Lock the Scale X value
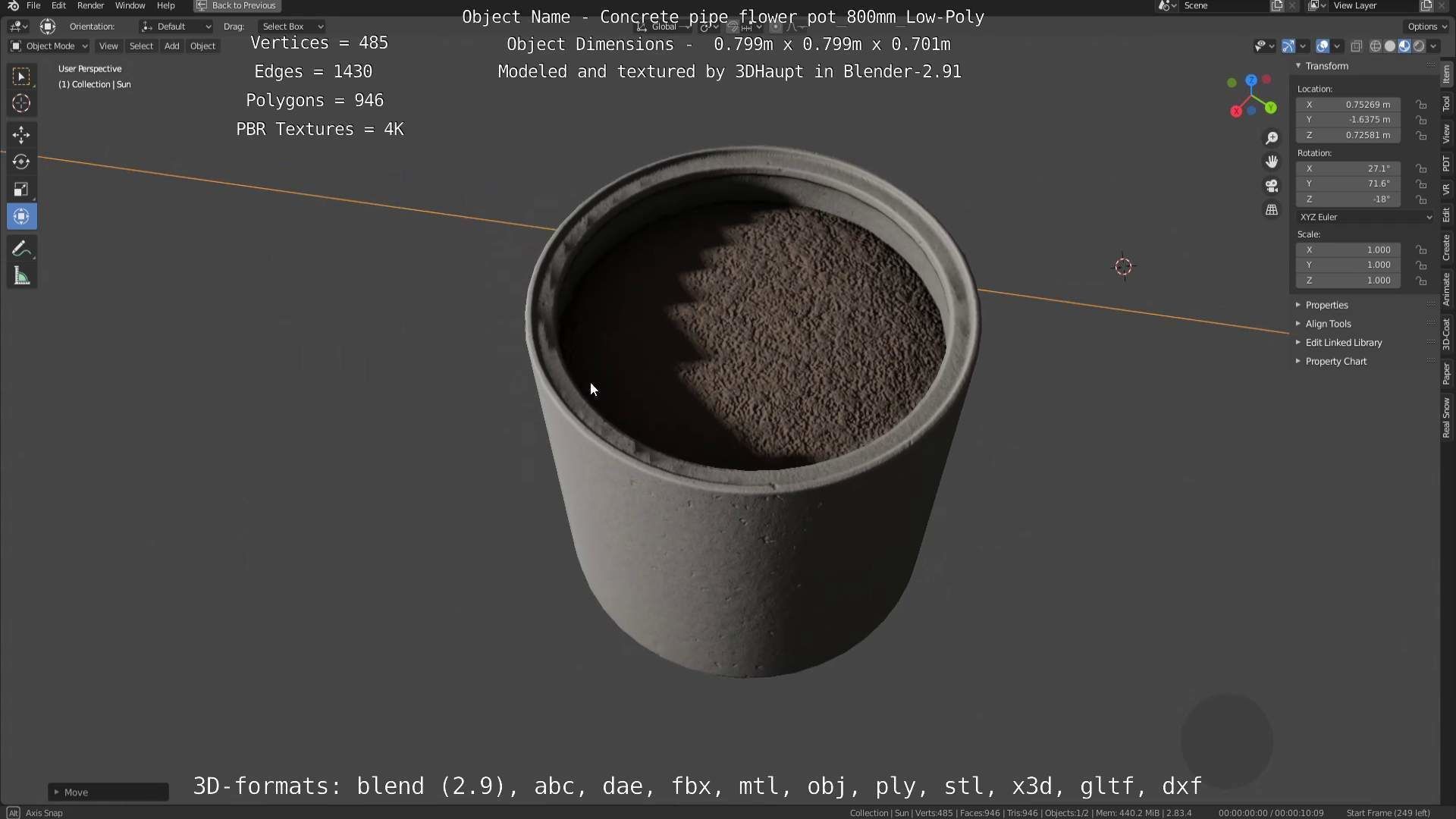 tap(1421, 250)
